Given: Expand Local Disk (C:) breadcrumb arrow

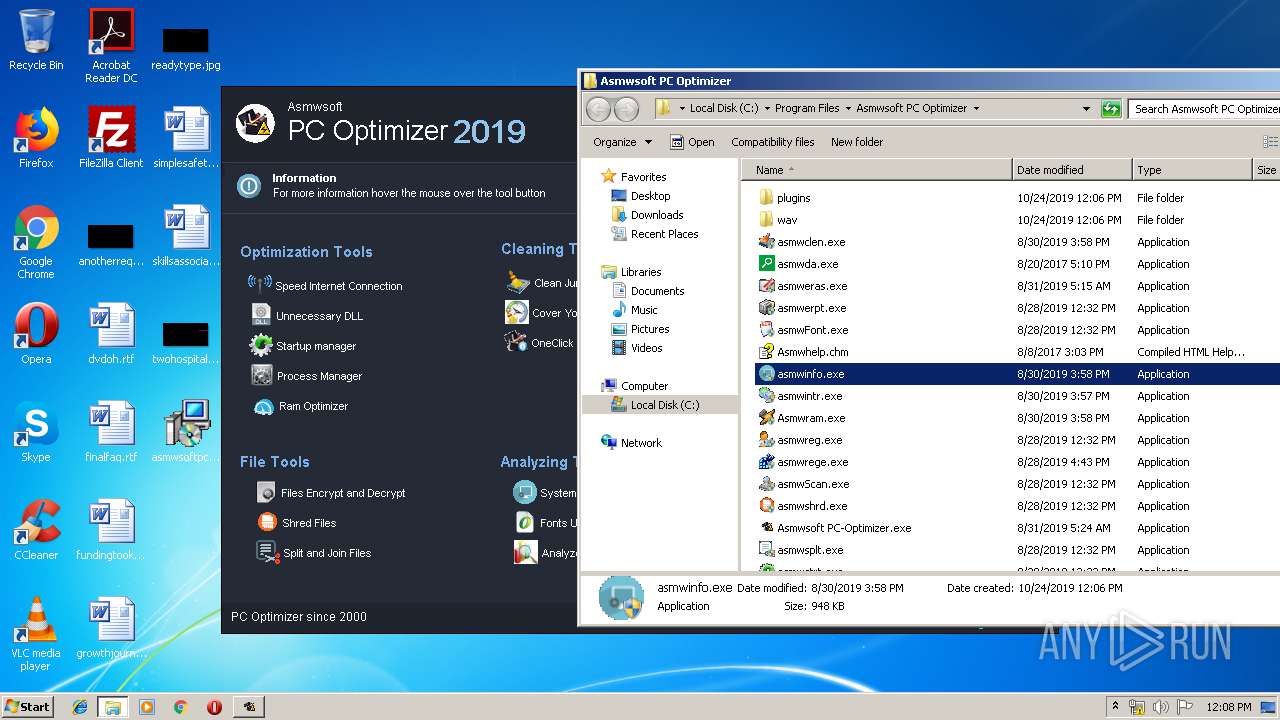Looking at the screenshot, I should point(766,108).
